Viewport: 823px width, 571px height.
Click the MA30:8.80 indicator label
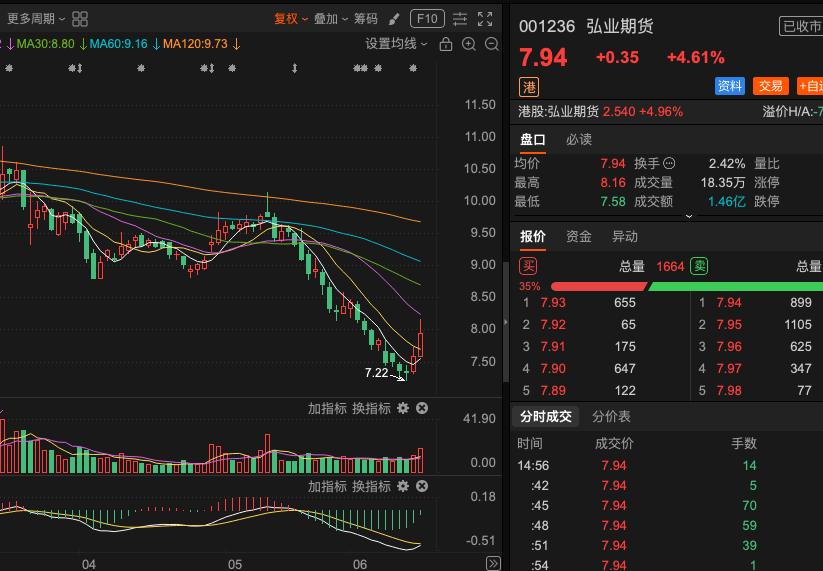coord(46,44)
